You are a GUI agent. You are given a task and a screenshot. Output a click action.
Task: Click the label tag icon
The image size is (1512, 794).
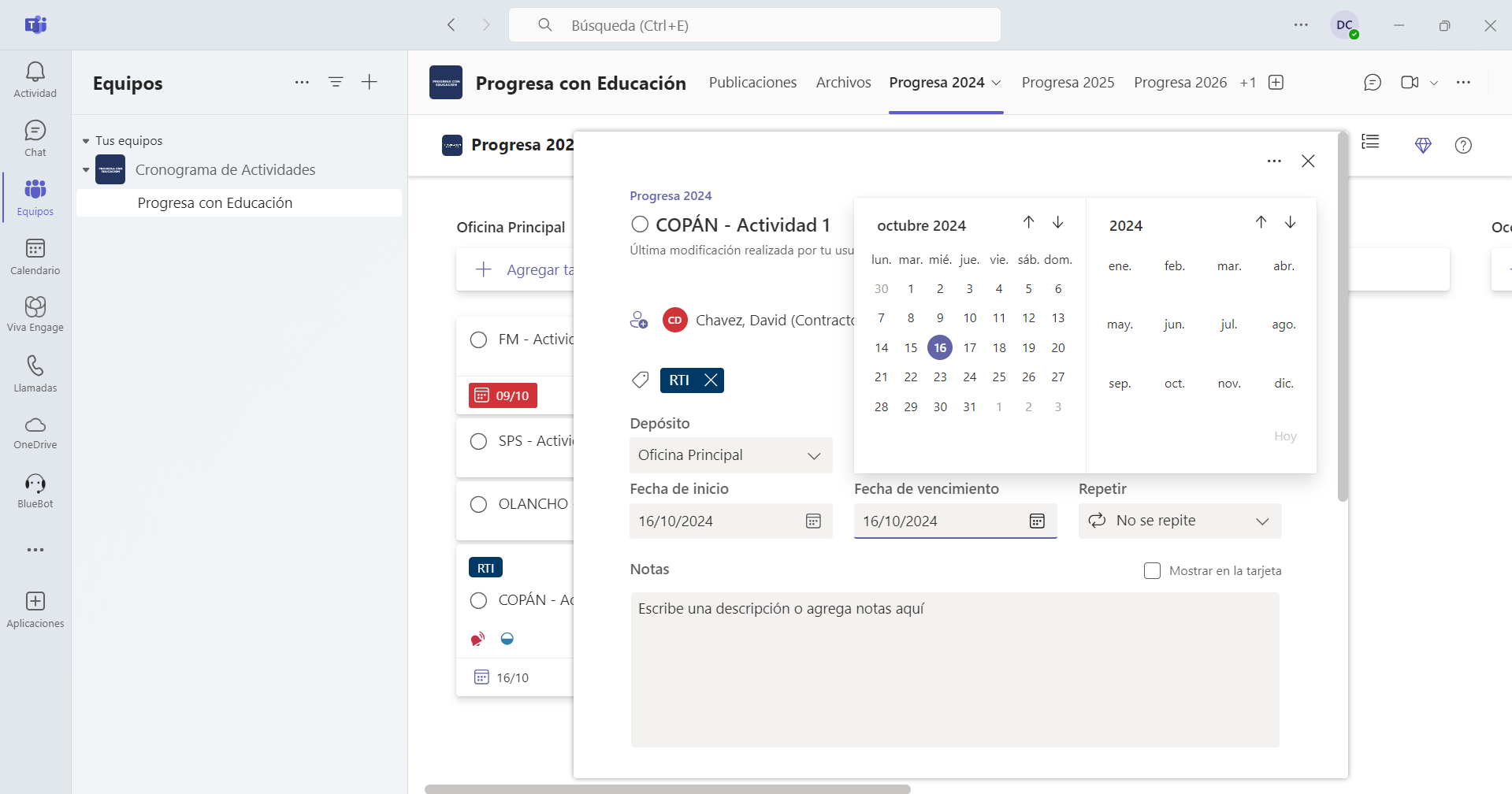641,380
